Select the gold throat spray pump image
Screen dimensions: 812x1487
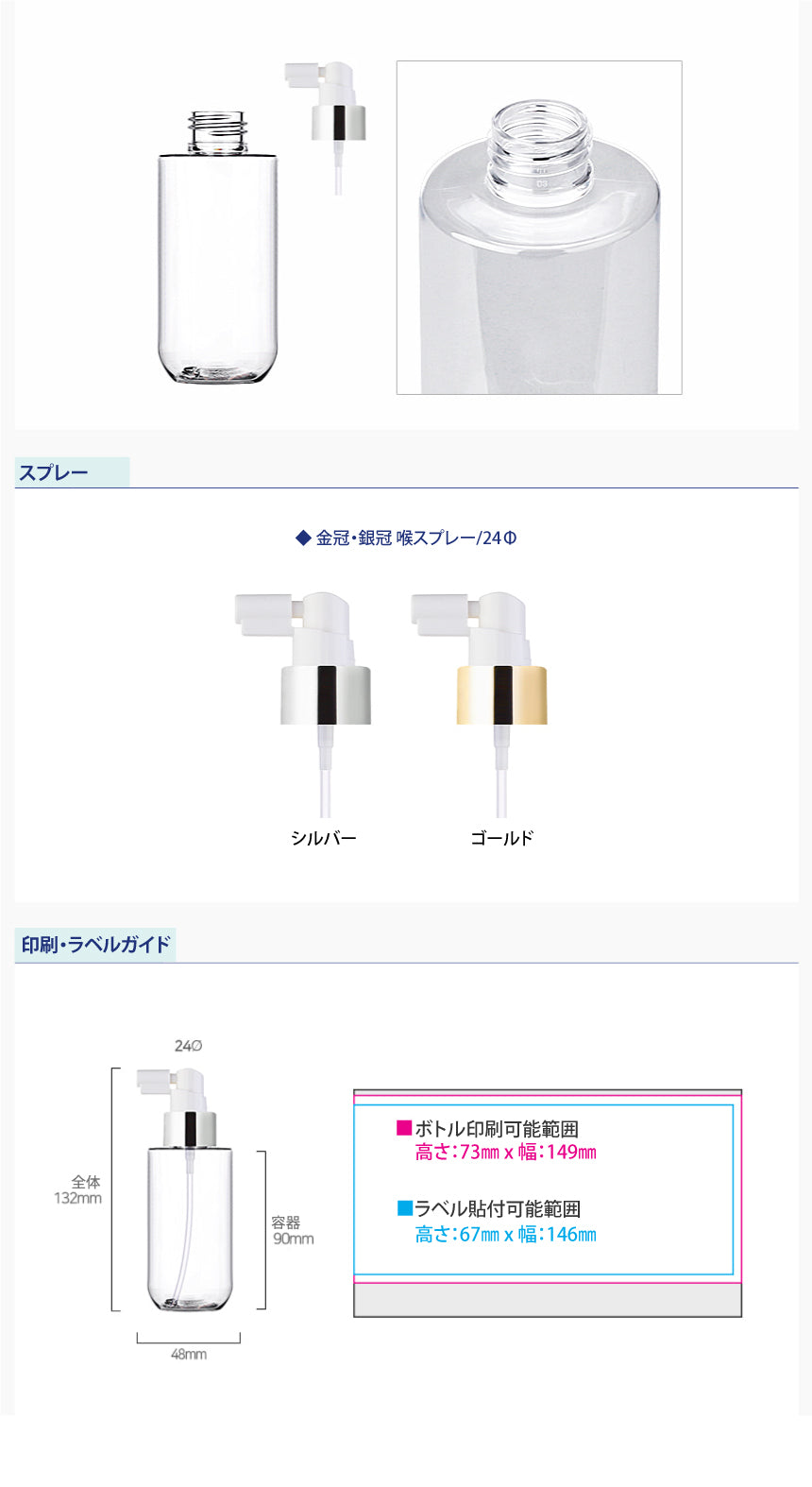[x=480, y=705]
